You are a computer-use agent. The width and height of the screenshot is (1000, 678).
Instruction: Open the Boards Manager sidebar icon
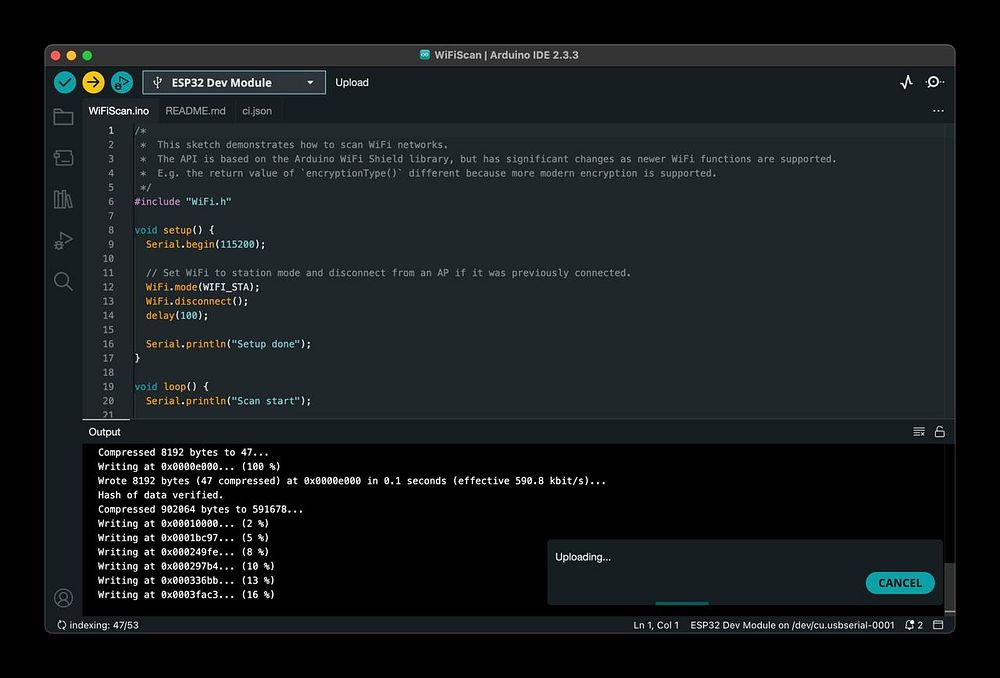[x=63, y=158]
